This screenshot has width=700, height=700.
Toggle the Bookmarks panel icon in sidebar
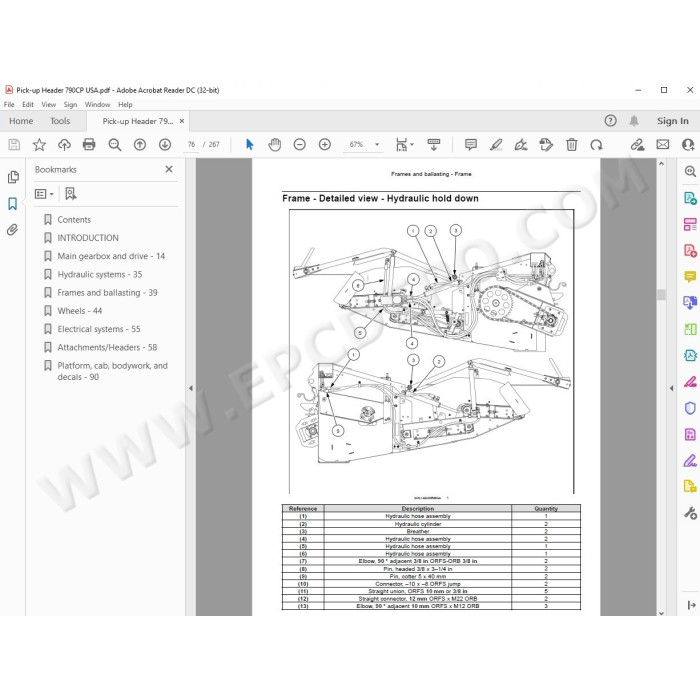[12, 204]
